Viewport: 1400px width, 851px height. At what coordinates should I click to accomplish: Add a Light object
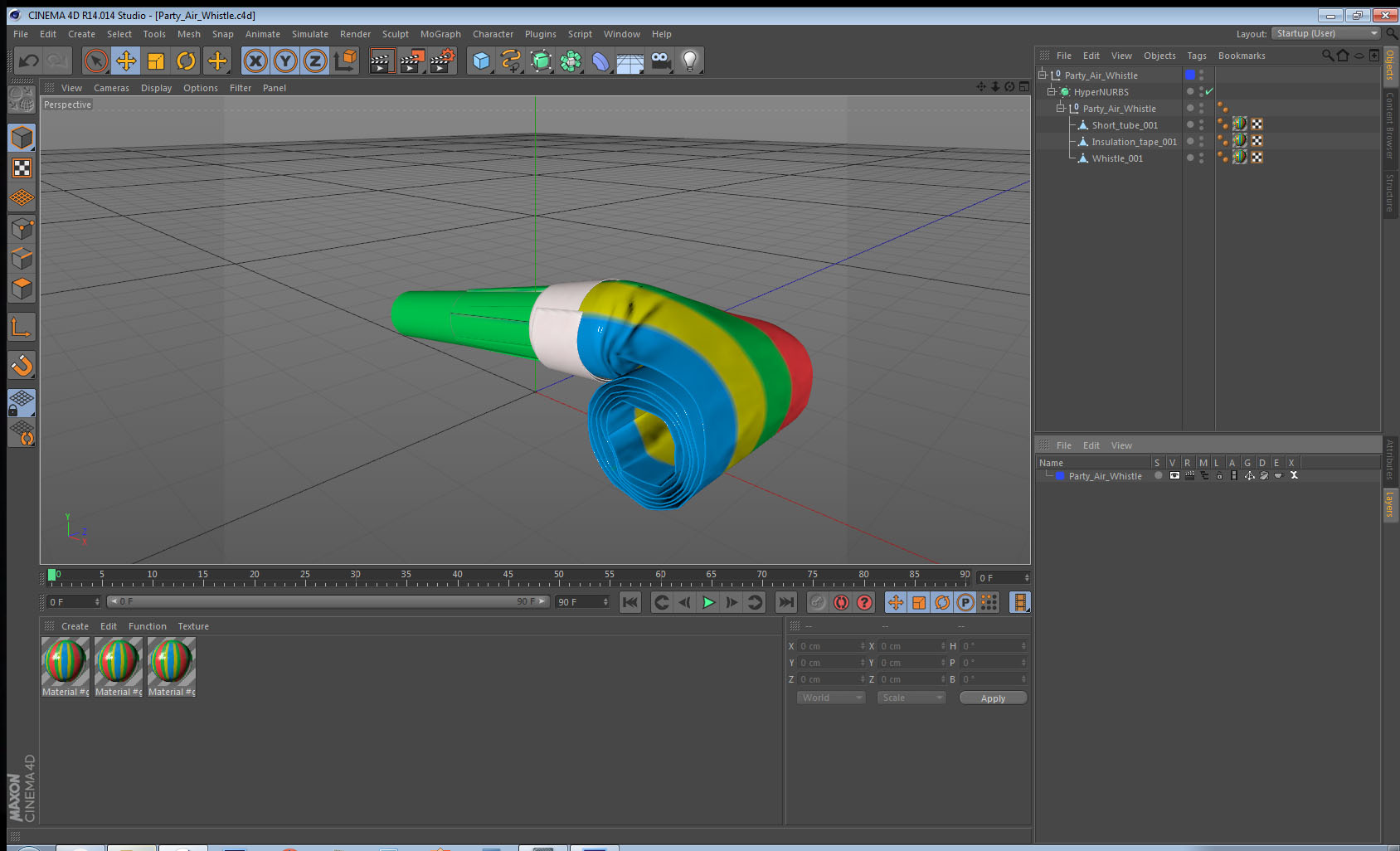click(x=690, y=61)
